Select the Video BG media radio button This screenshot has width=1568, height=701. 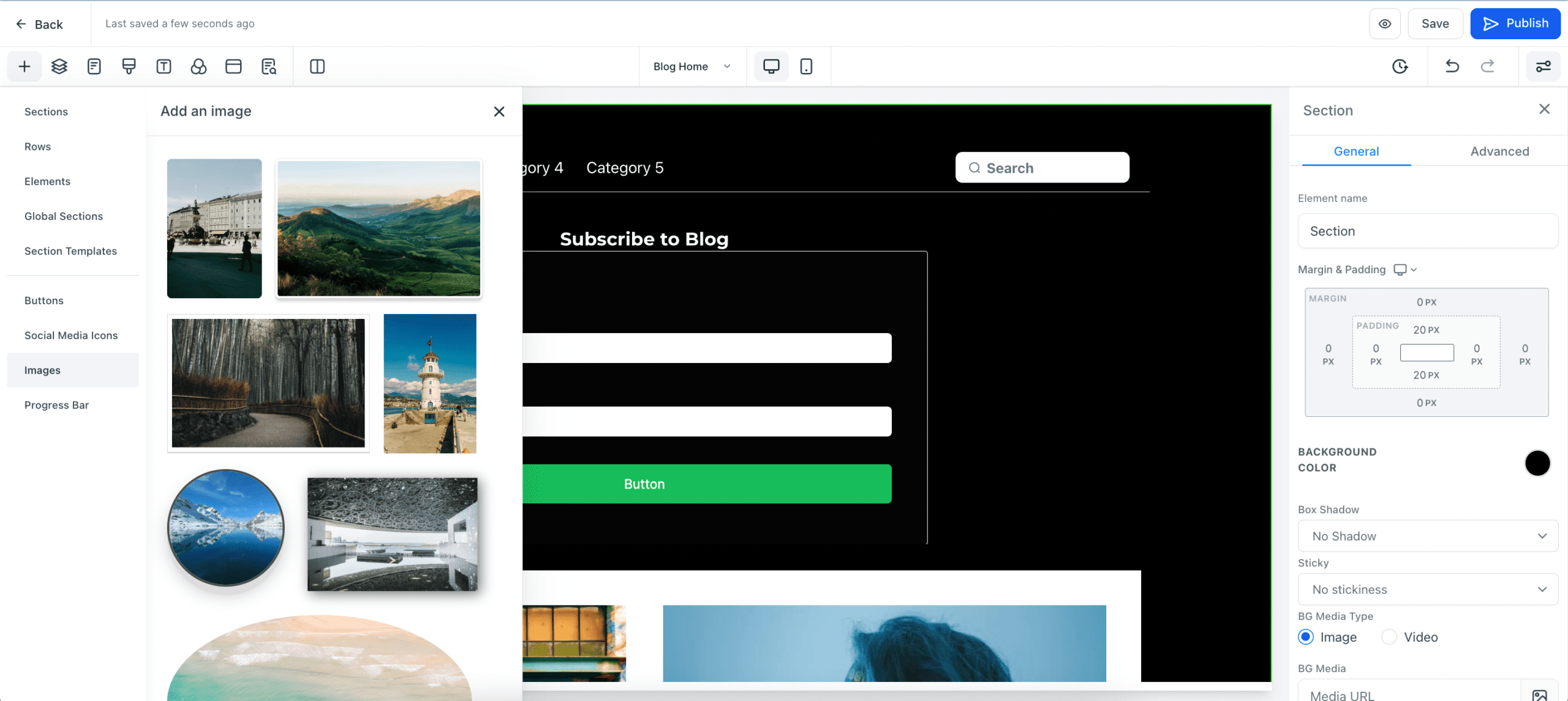1389,637
